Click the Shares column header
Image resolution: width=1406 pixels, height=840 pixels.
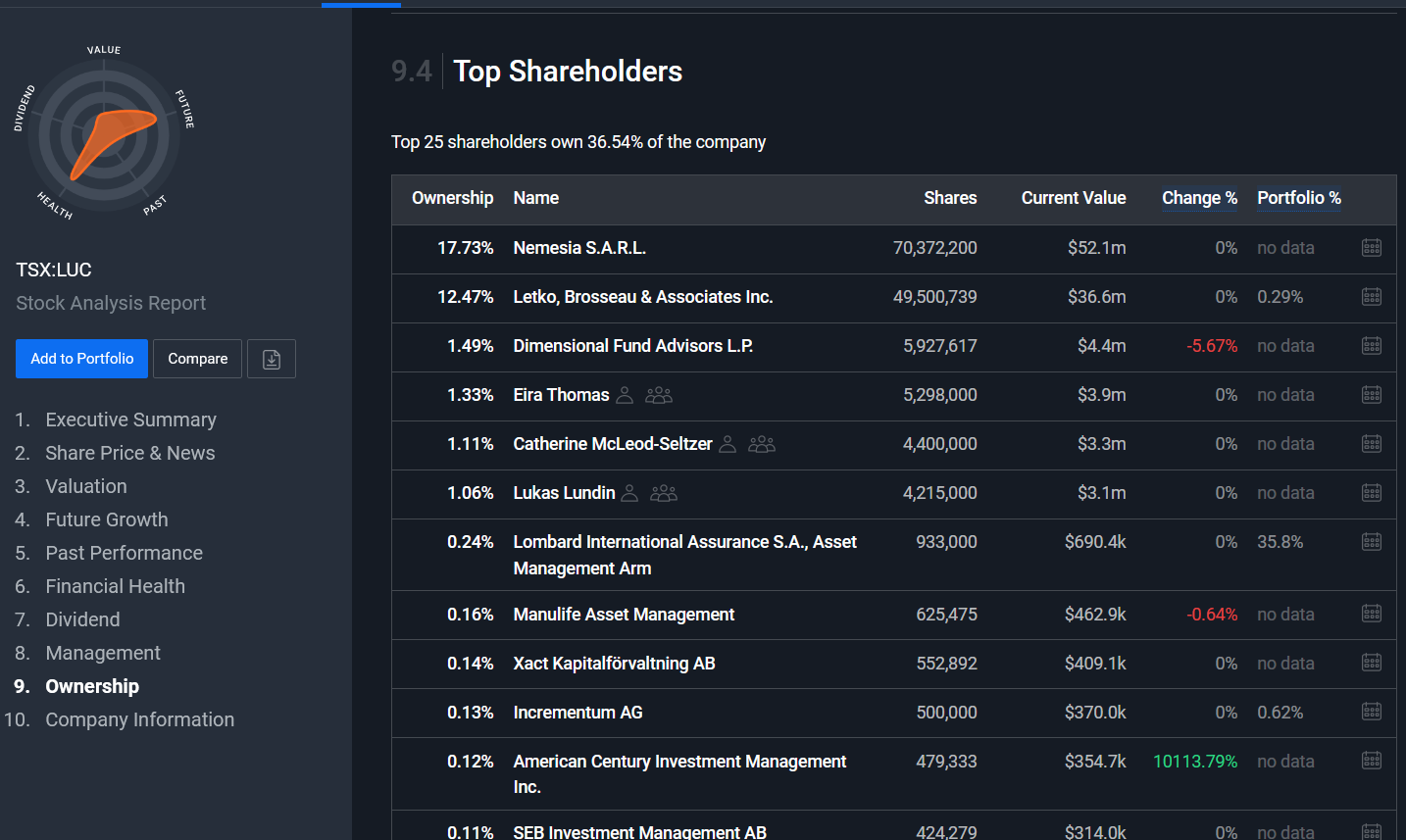point(950,198)
